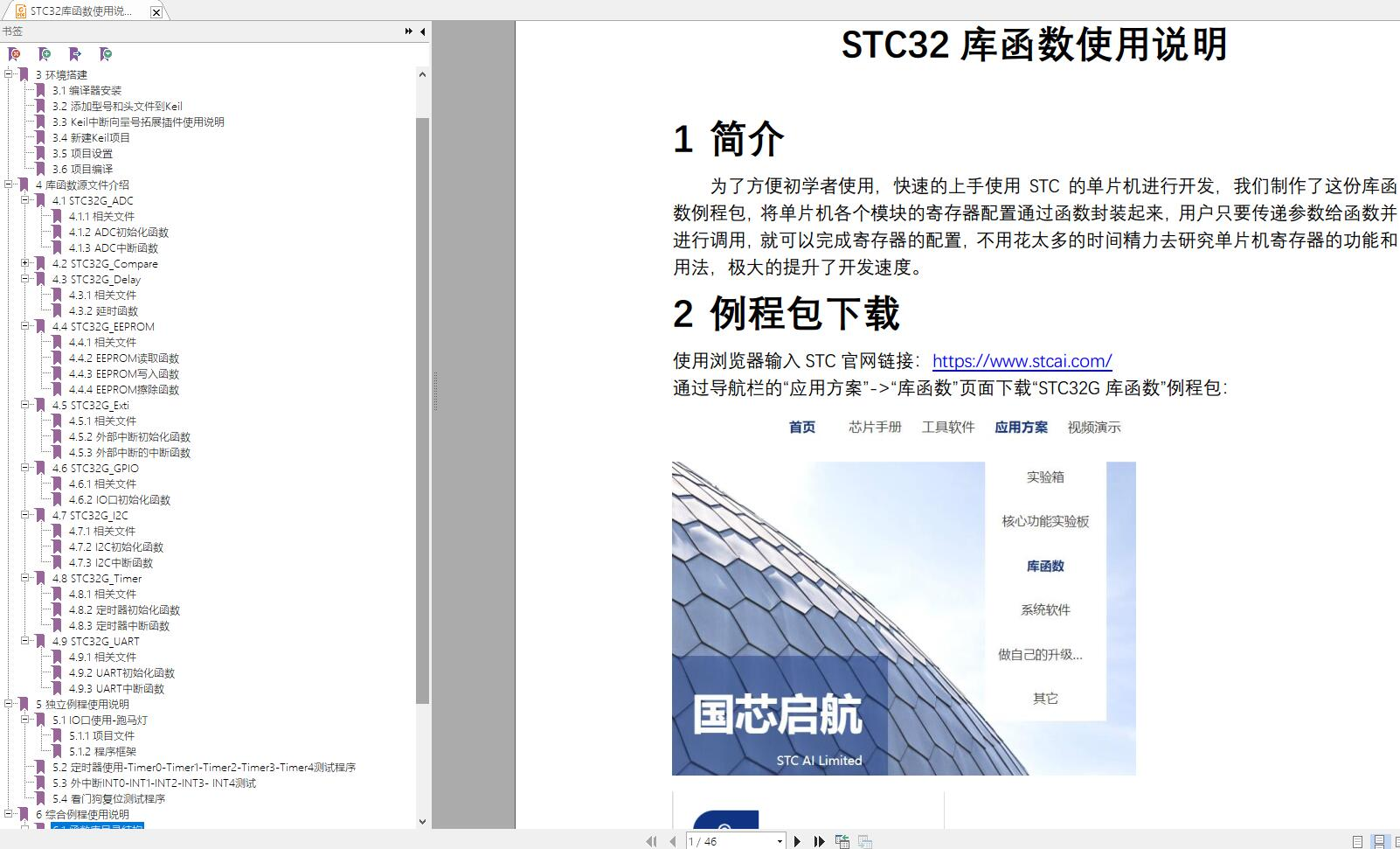Open bookmark '4.7.2 I2C初始化函数'
Image resolution: width=1400 pixels, height=849 pixels.
[x=116, y=546]
